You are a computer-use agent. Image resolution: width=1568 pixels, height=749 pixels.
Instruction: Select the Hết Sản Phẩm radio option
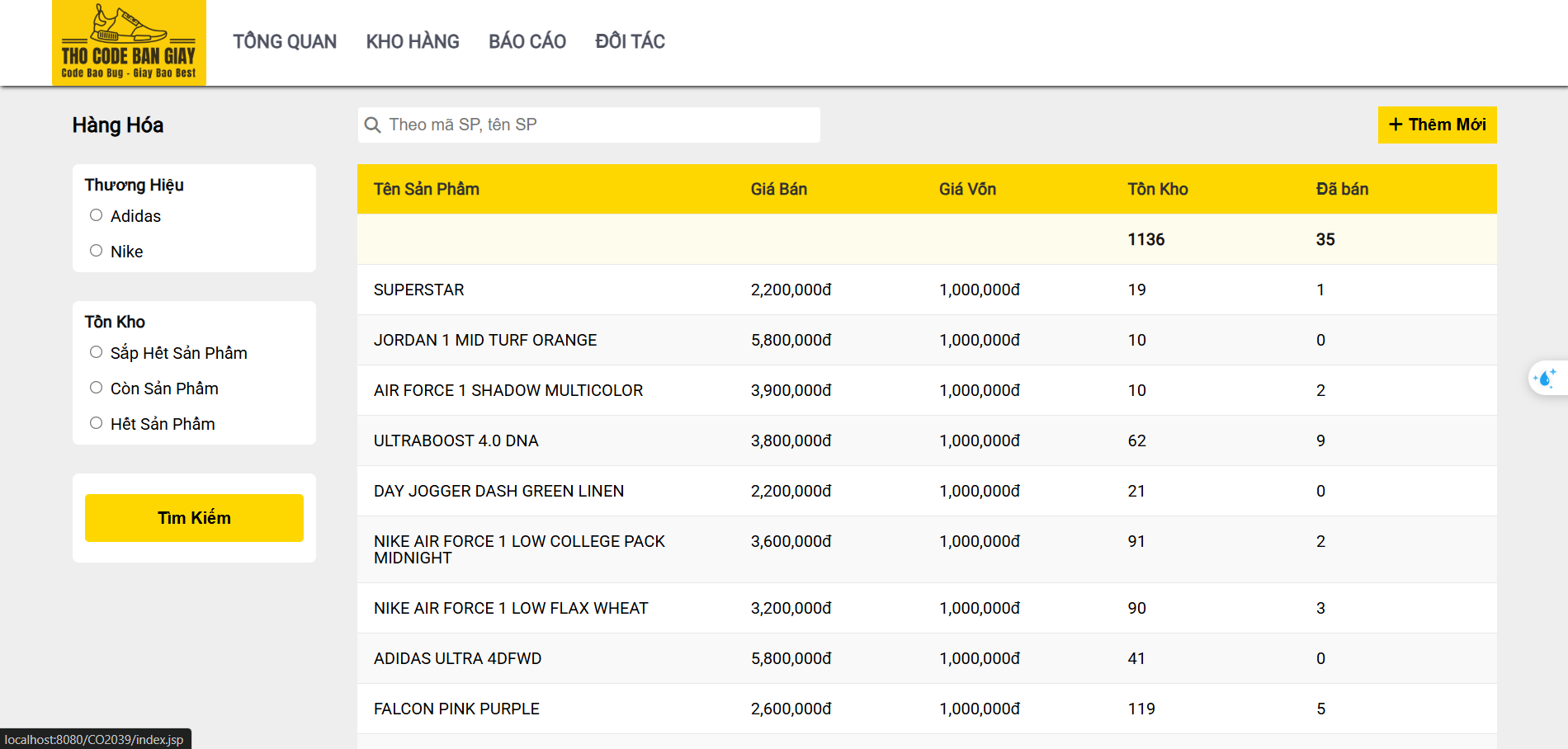tap(97, 423)
